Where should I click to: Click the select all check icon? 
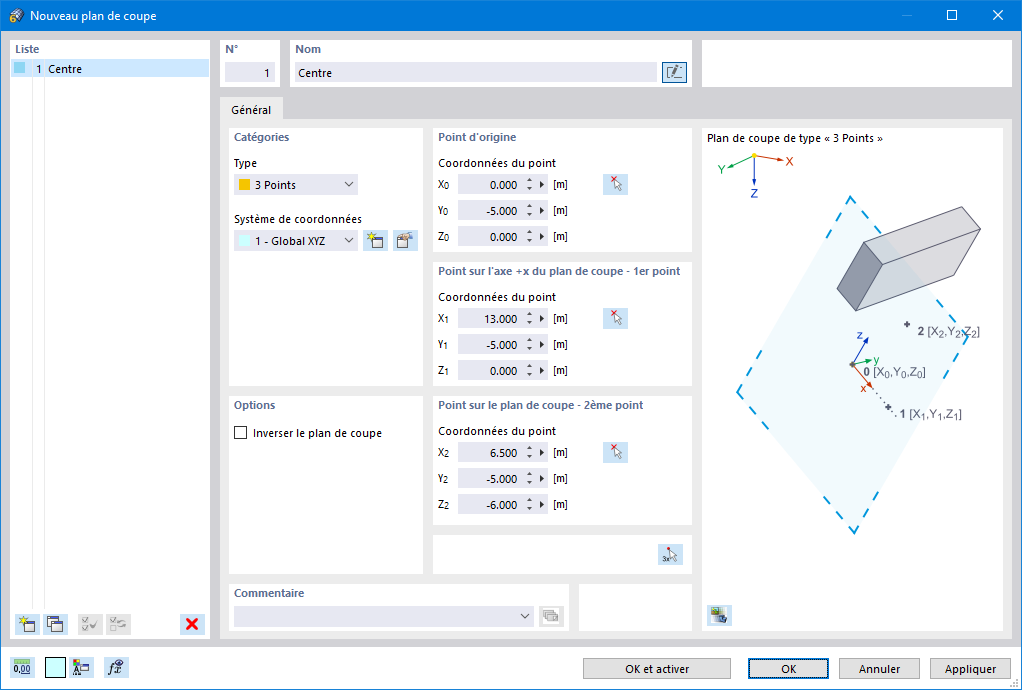click(91, 624)
